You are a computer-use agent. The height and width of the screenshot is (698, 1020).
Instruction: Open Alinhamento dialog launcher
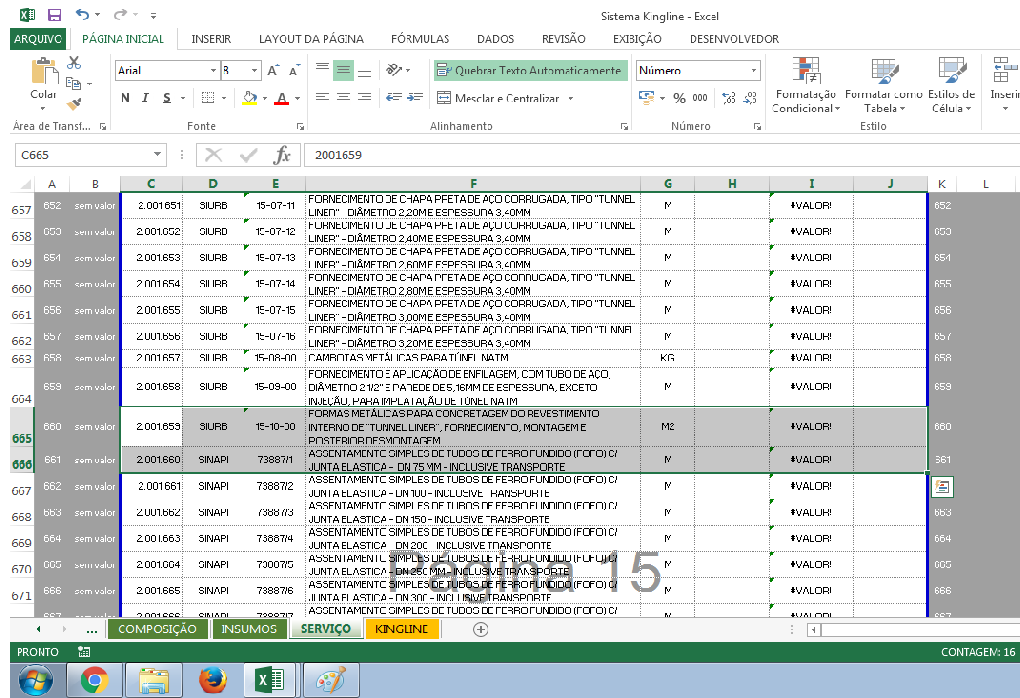coord(624,126)
